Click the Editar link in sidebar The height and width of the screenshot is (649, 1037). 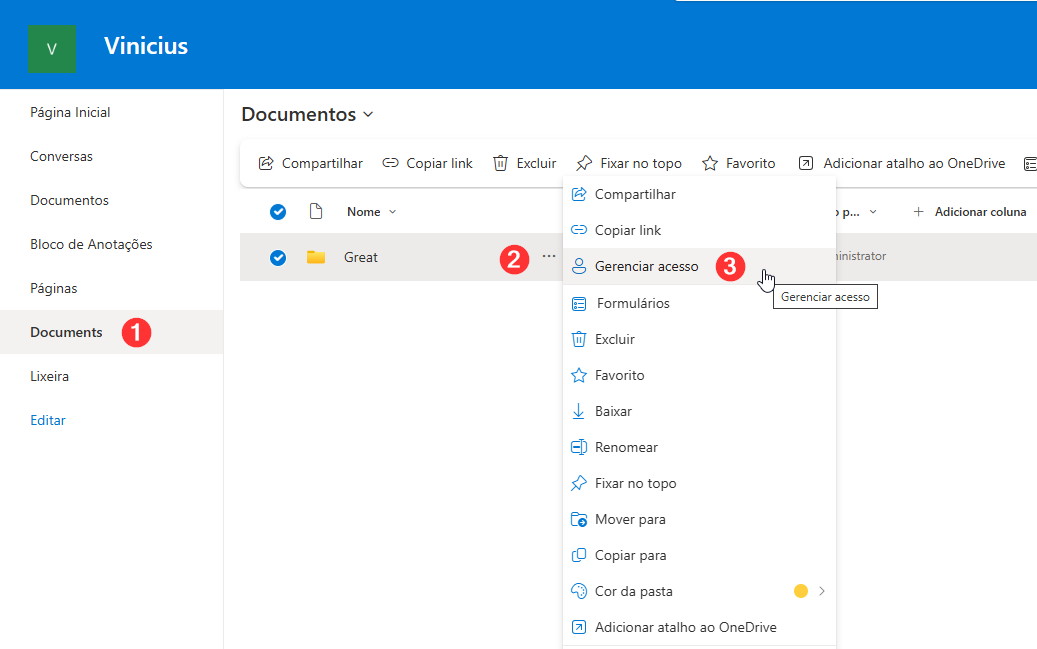point(48,420)
